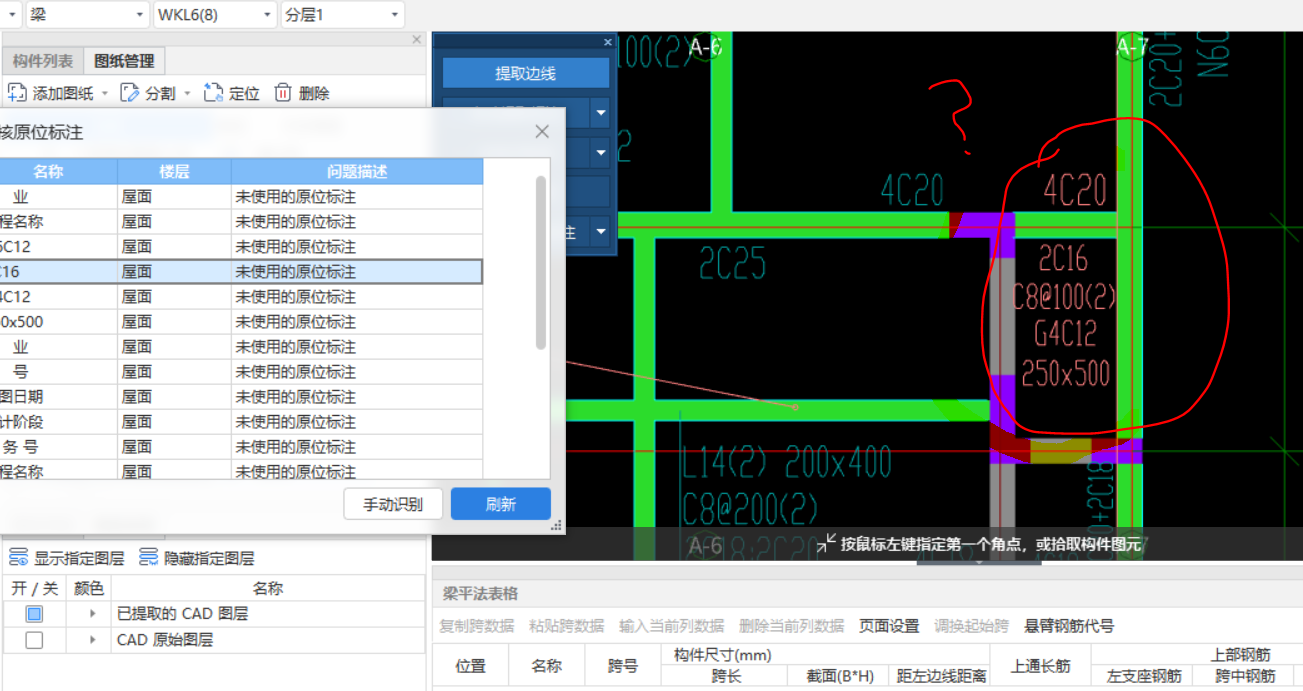Close the 核原位标注 dialog

pyautogui.click(x=542, y=131)
